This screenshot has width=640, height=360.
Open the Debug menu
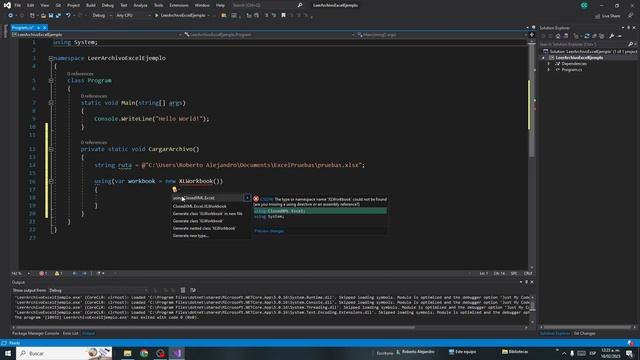coord(107,5)
